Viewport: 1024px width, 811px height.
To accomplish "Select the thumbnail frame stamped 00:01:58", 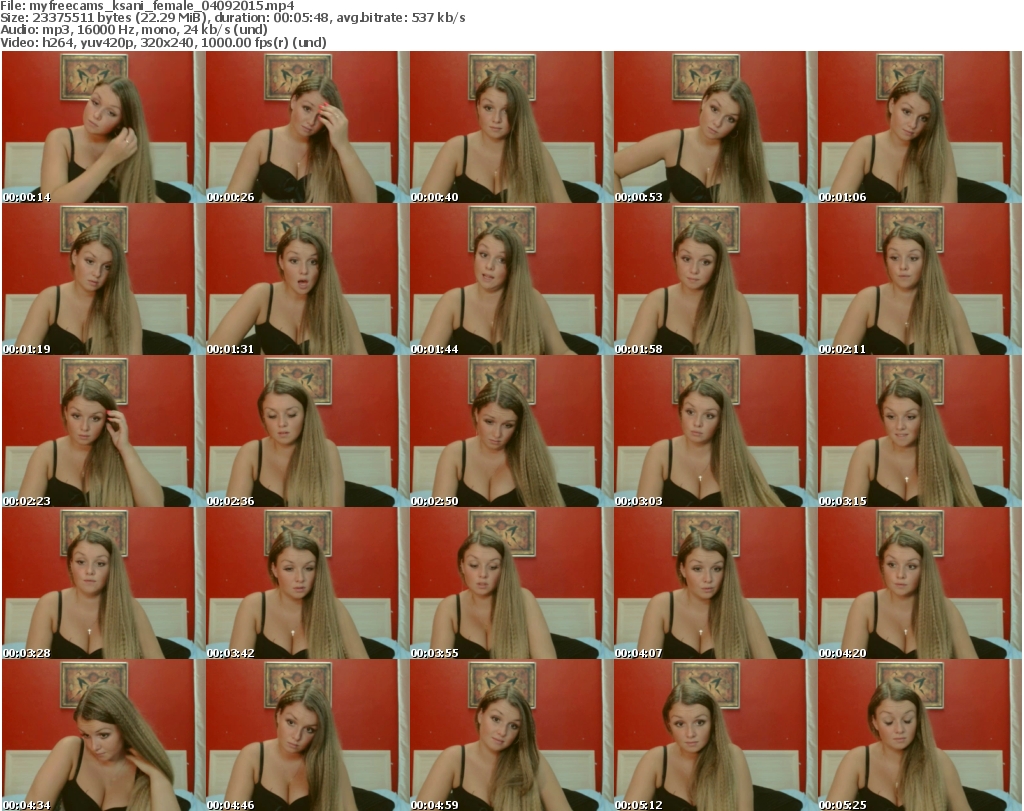I will click(714, 279).
